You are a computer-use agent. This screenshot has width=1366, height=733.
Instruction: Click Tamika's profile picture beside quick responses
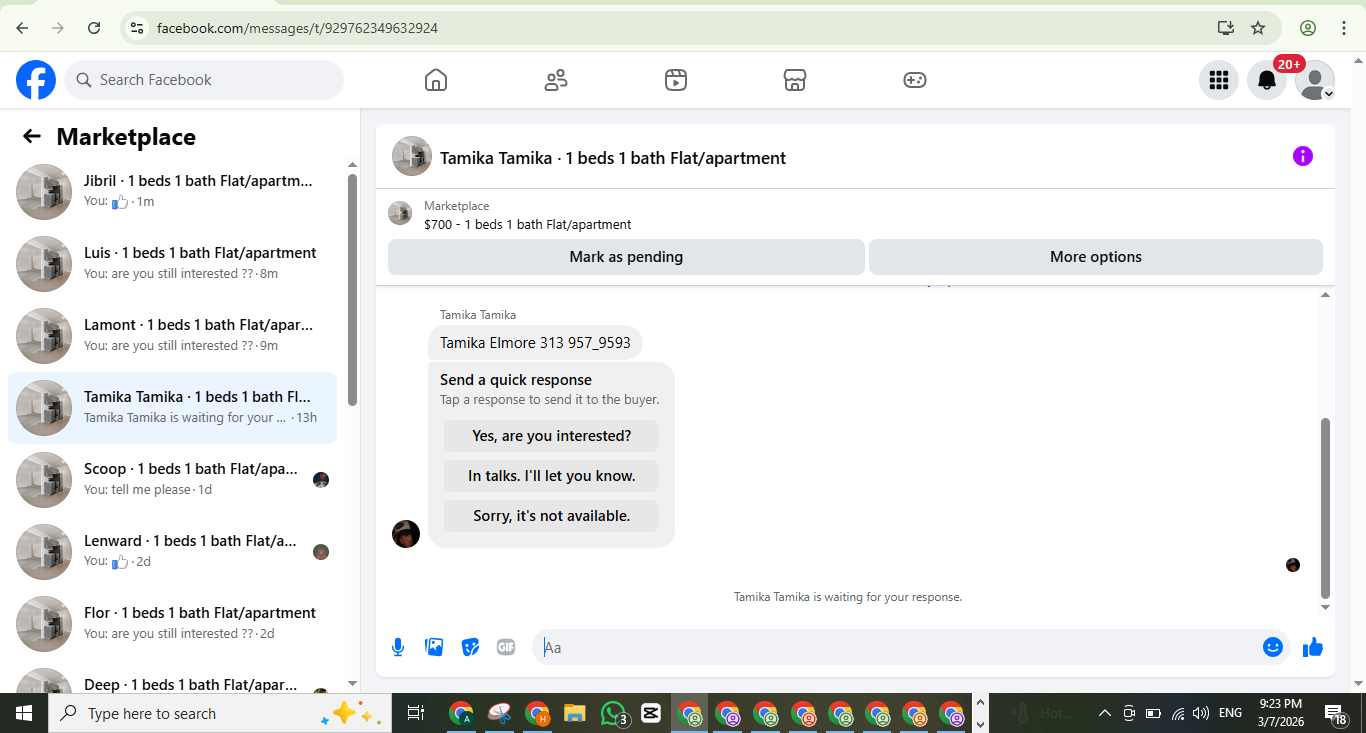[x=406, y=534]
